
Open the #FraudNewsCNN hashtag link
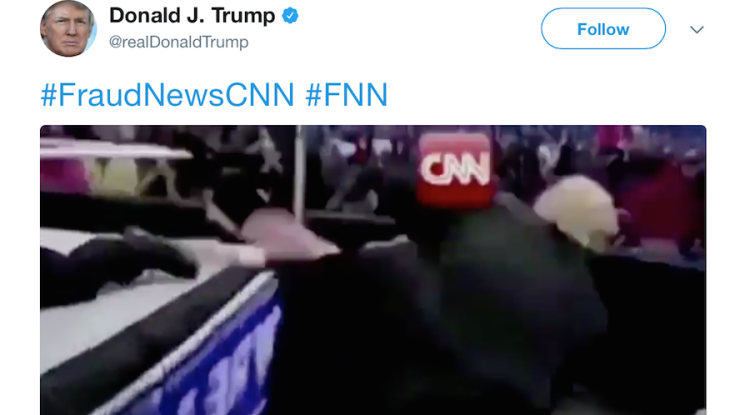pos(167,95)
